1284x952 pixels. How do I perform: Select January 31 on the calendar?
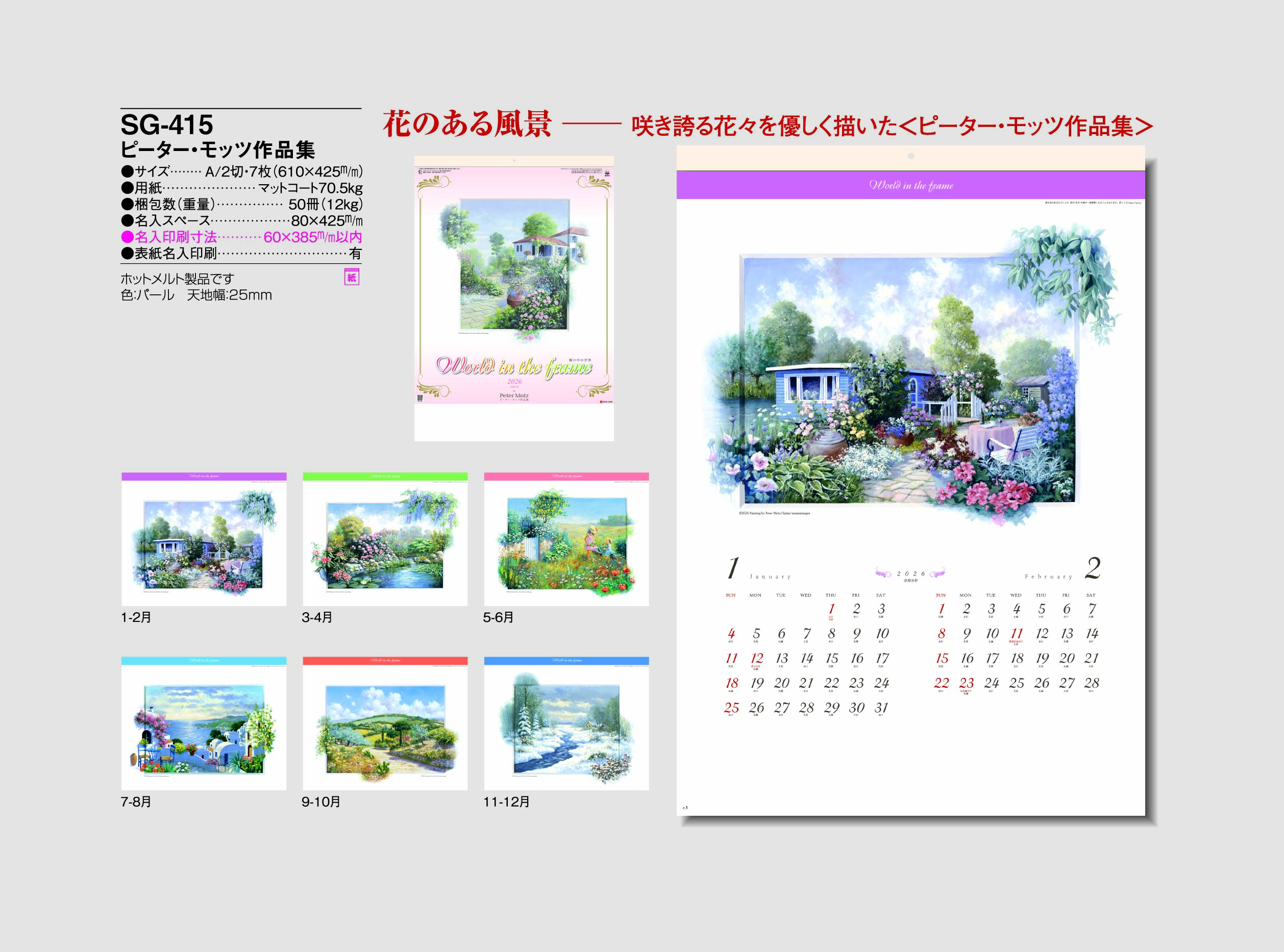click(881, 708)
